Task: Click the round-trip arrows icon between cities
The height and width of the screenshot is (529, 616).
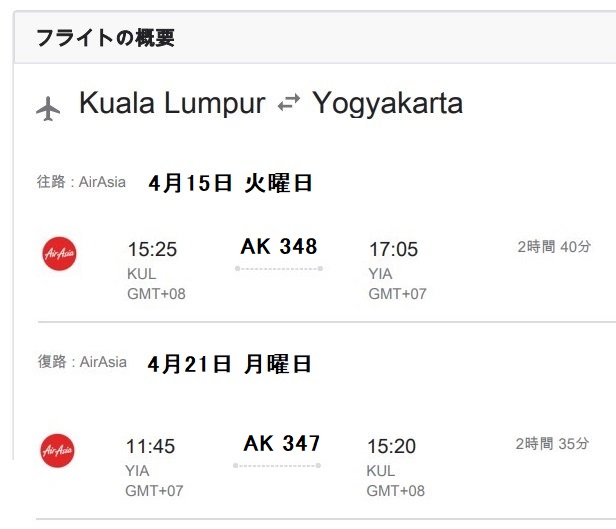Action: (x=289, y=104)
